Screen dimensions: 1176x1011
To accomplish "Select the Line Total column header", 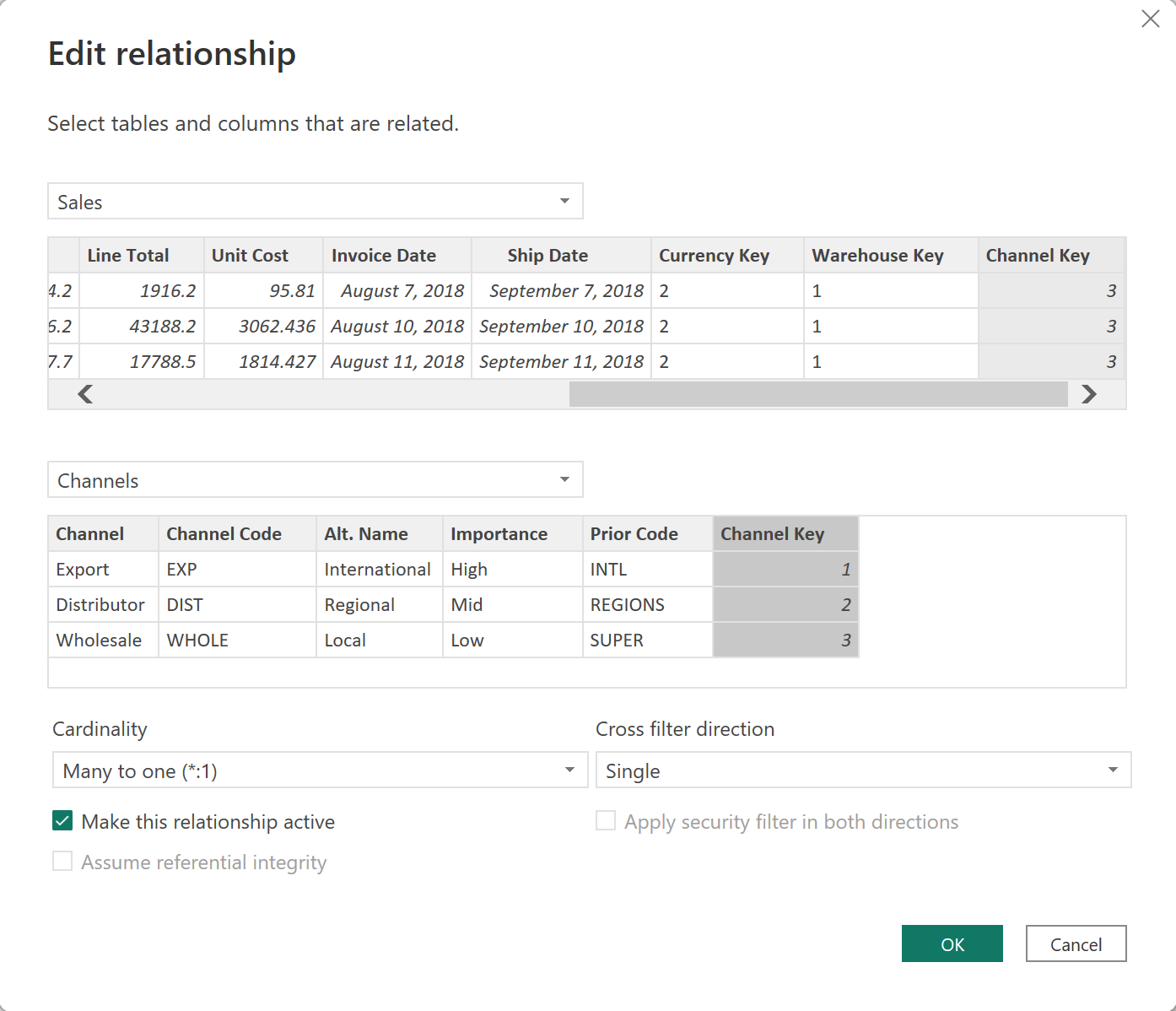I will [142, 256].
